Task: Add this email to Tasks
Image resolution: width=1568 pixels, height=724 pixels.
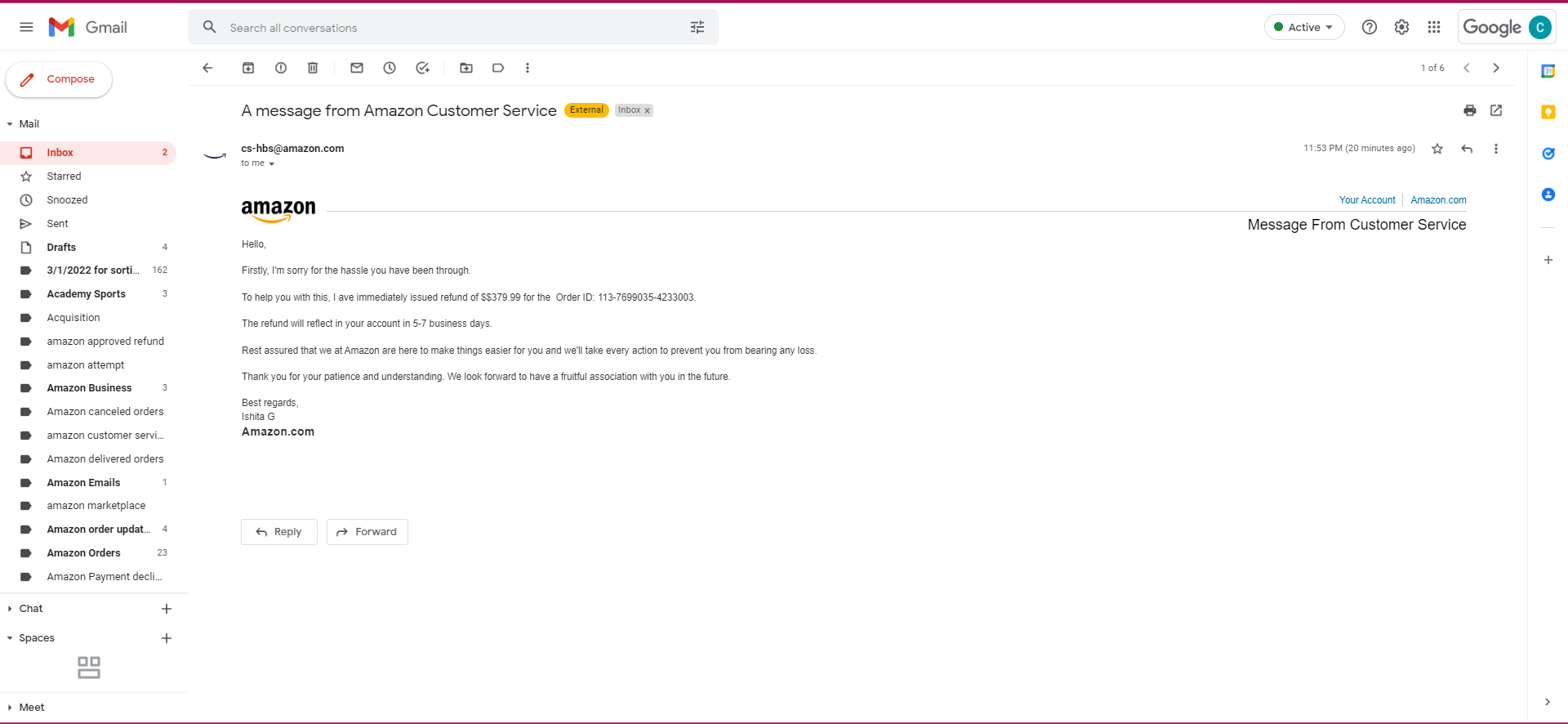Action: (422, 68)
